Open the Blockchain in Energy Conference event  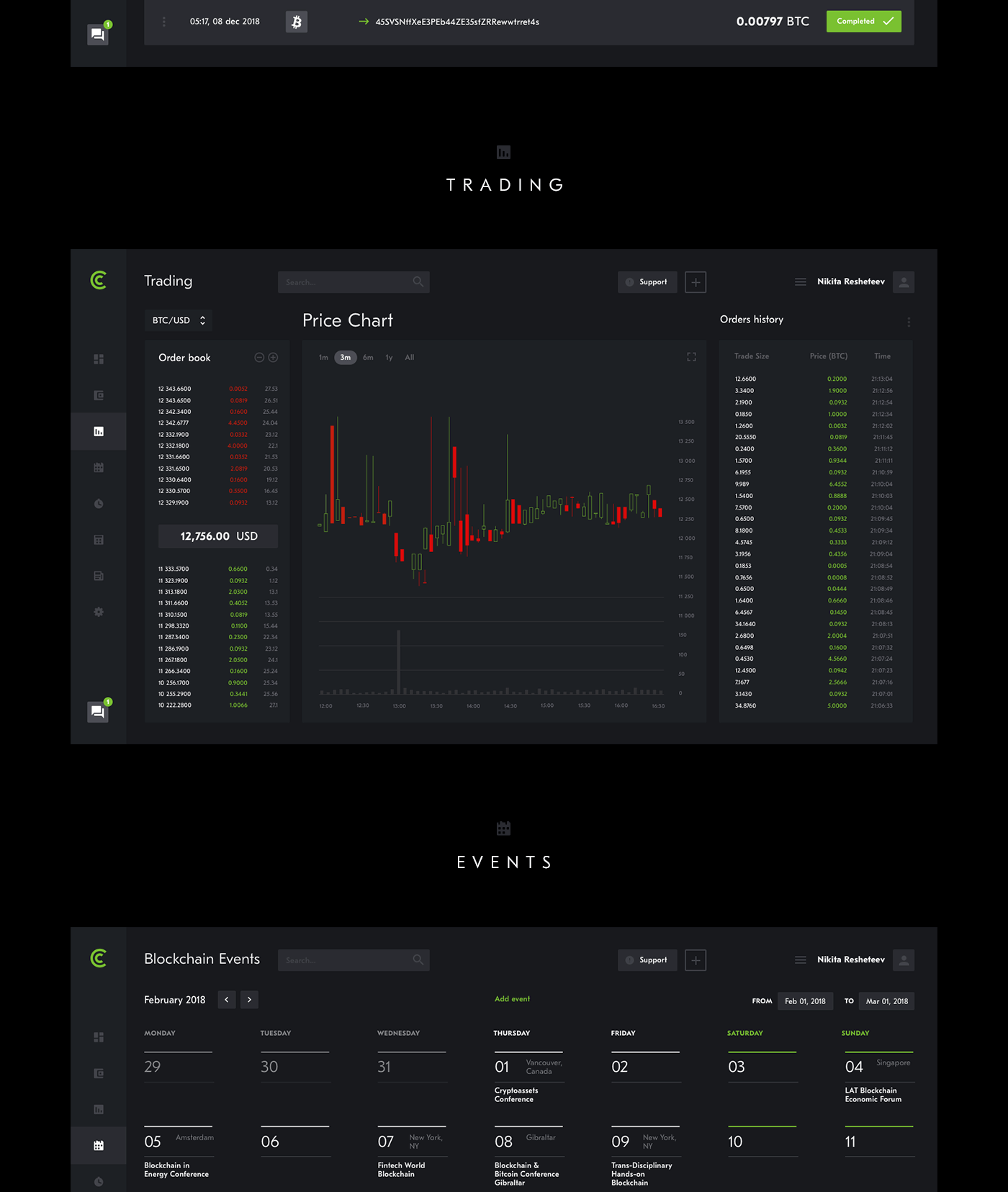[176, 1170]
